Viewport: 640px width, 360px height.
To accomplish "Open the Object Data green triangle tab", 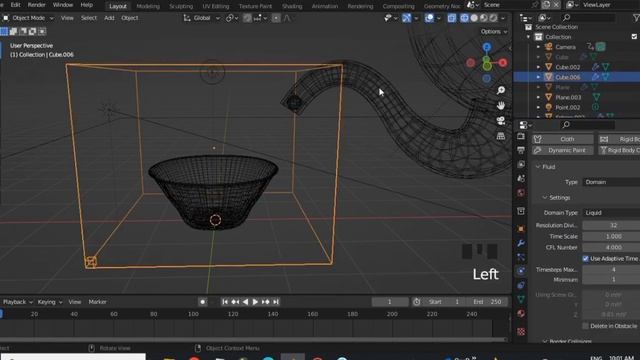I will [x=521, y=299].
